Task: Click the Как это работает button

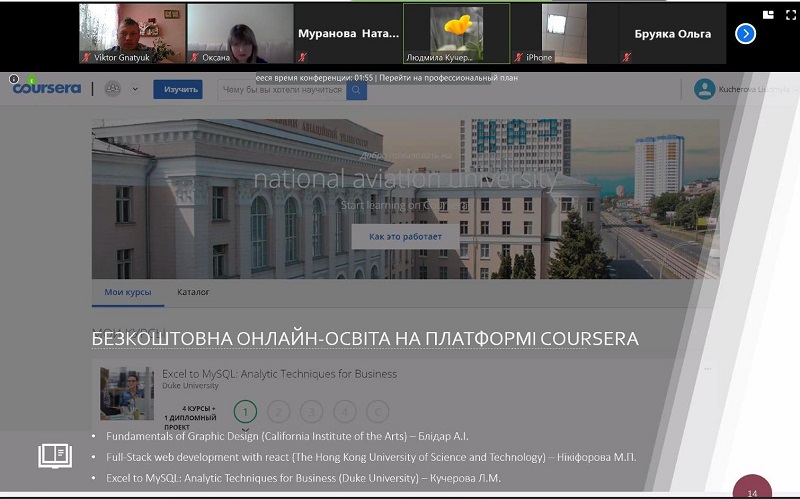Action: (x=405, y=237)
